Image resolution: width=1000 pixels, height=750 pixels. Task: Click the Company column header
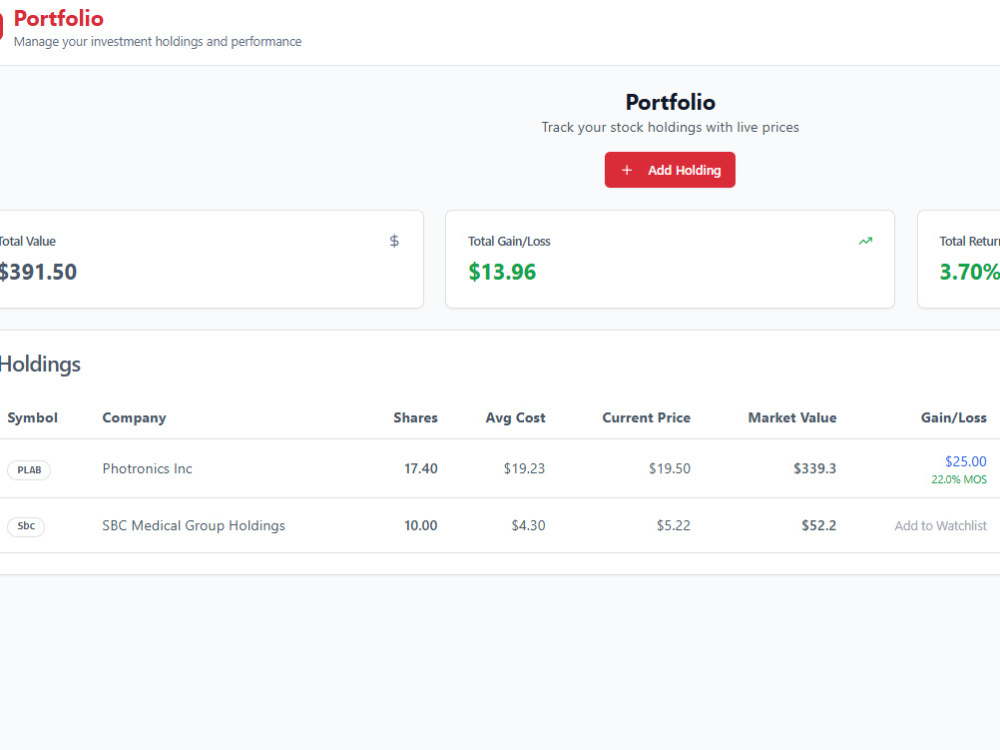coord(134,418)
